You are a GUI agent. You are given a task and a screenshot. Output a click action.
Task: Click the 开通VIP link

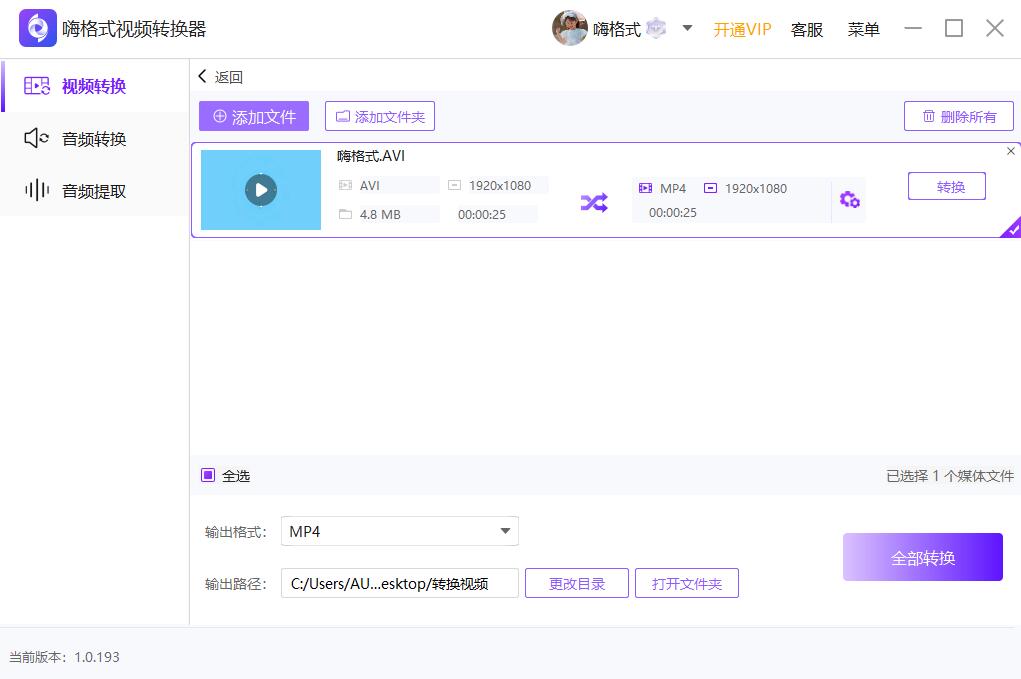742,29
